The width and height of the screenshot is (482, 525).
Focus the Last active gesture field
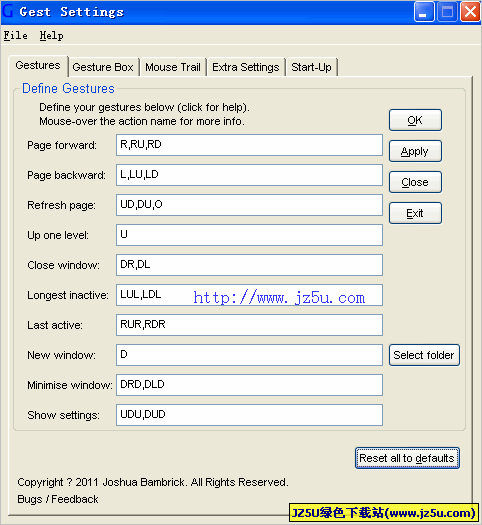point(249,325)
